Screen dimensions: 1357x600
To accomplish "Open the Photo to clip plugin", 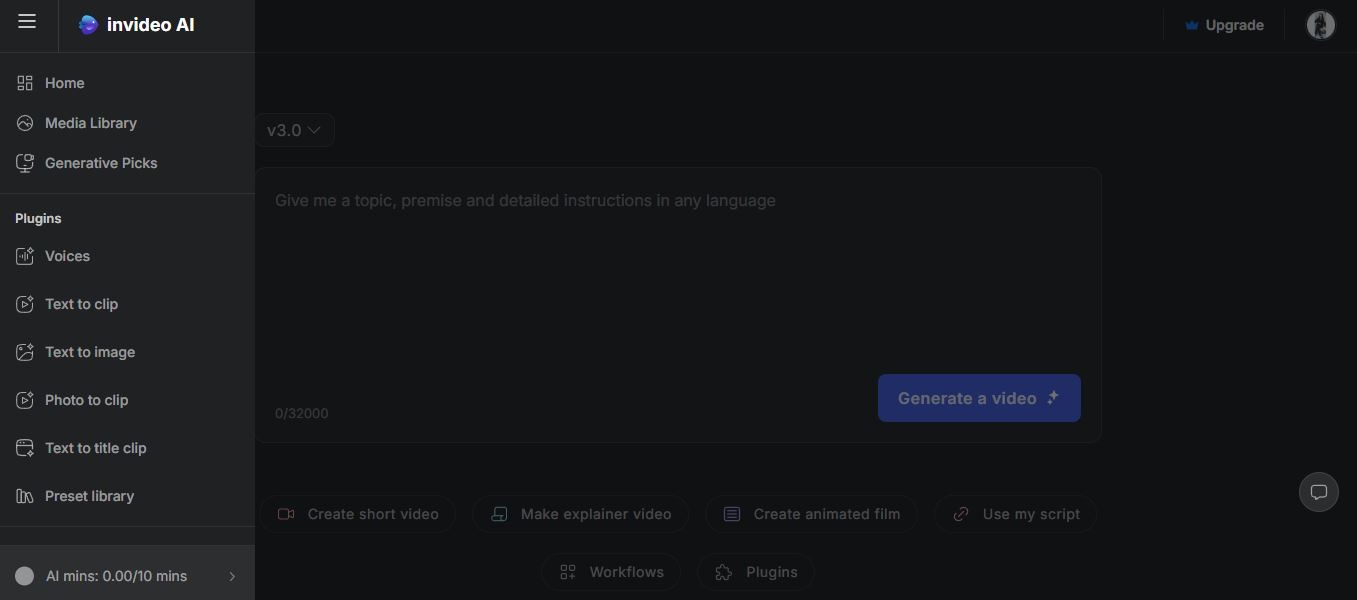I will [86, 400].
